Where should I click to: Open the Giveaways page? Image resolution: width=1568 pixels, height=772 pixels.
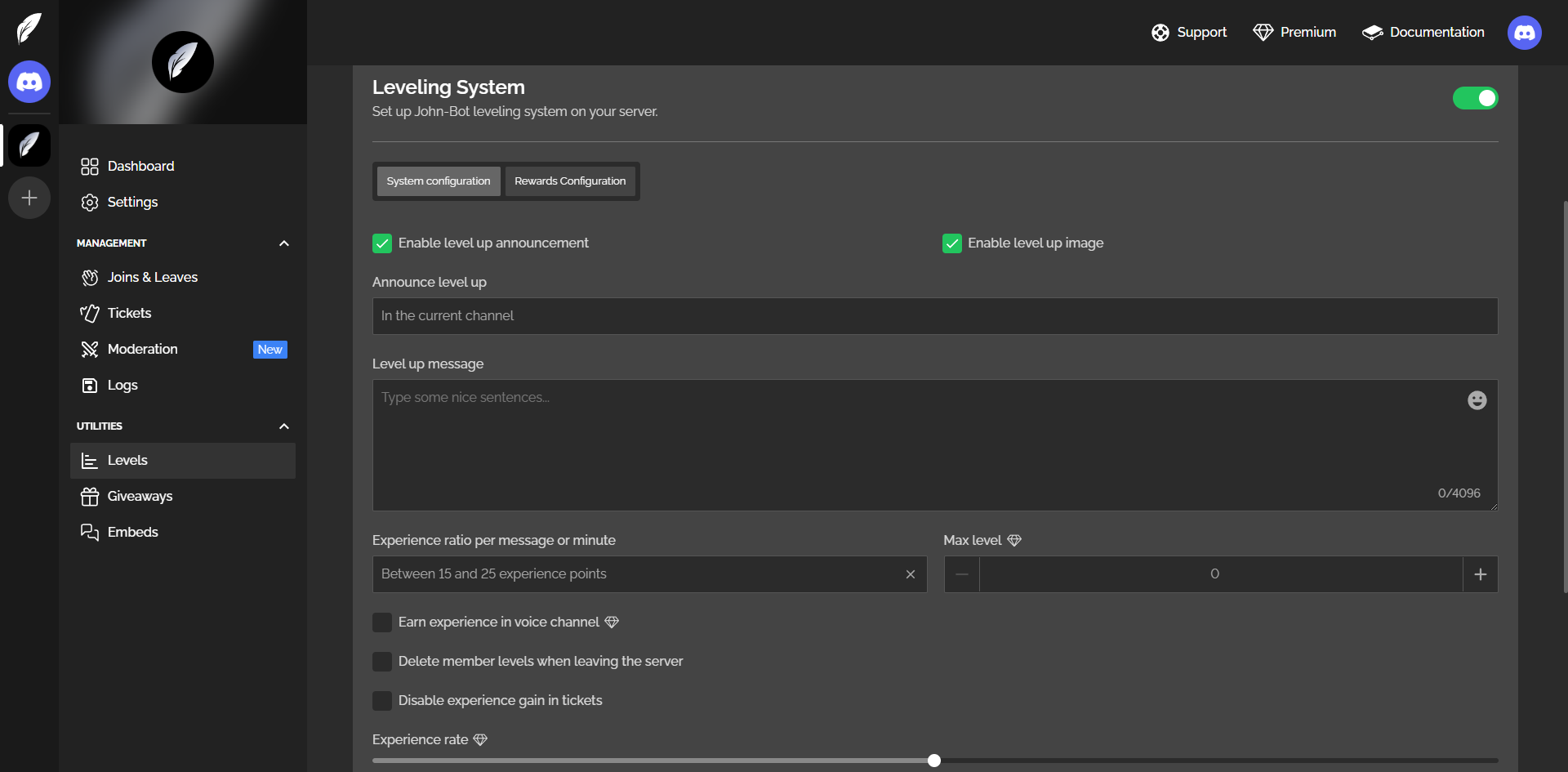point(140,496)
